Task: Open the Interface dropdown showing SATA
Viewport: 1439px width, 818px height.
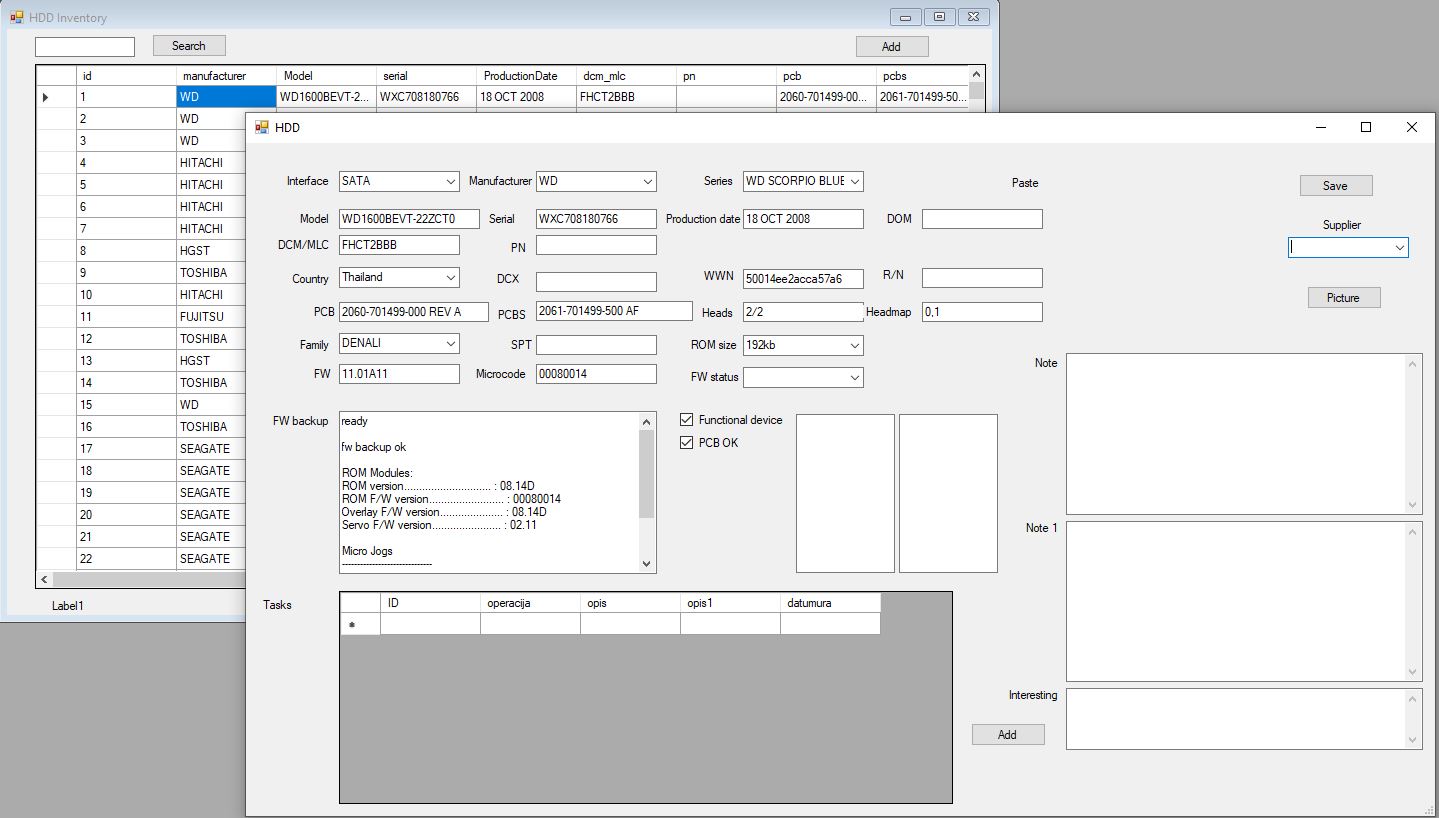Action: (x=450, y=181)
